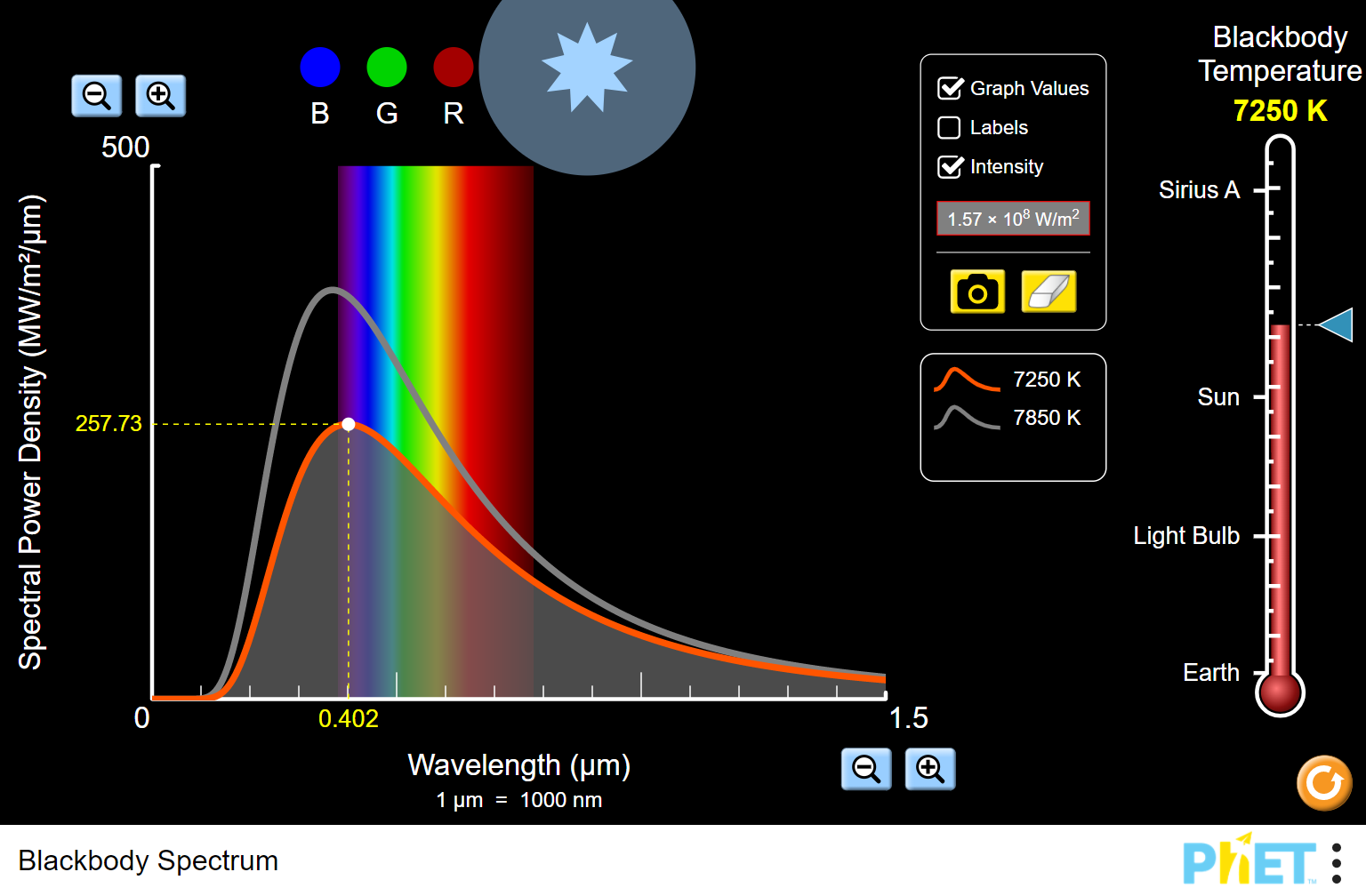This screenshot has height=896, width=1366.
Task: Click the 257.73 peak value label
Action: point(108,424)
